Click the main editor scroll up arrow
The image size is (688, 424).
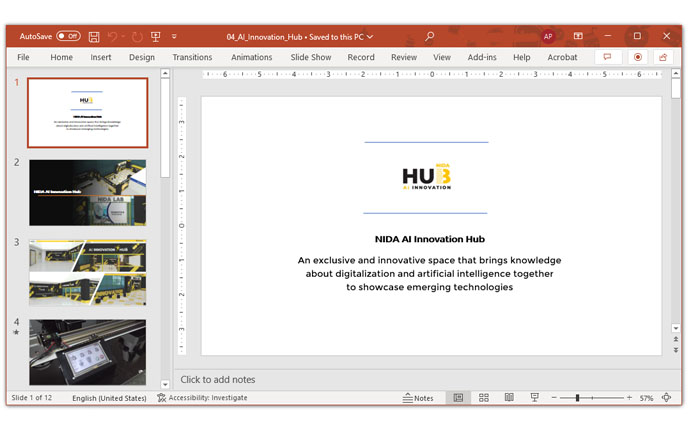(x=676, y=73)
